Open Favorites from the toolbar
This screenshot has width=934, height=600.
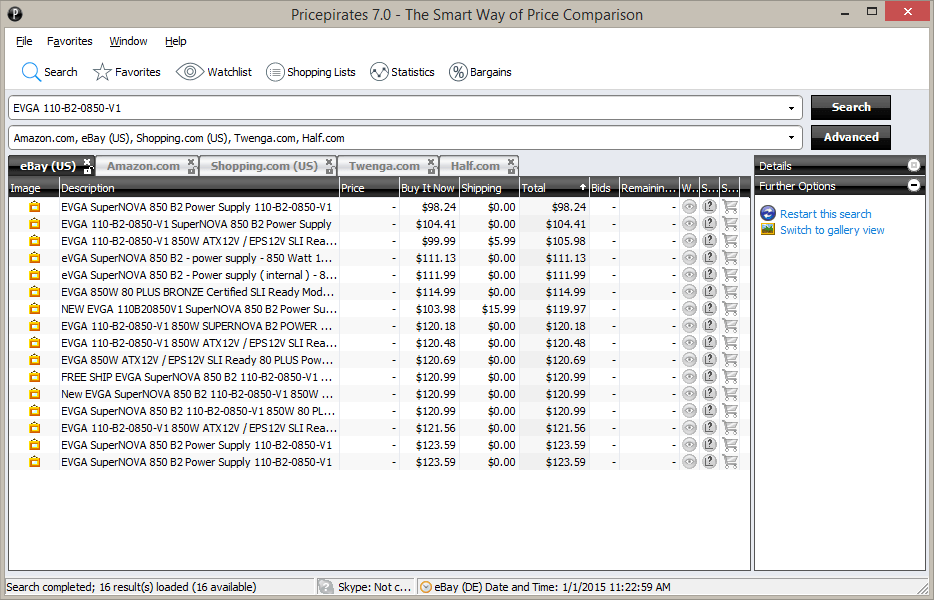127,72
